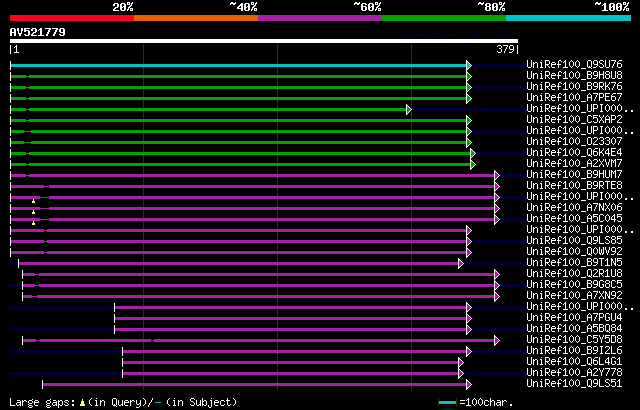Click the UniRef100_Q6K4E4 label
Image resolution: width=640 pixels, height=410 pixels.
point(574,152)
